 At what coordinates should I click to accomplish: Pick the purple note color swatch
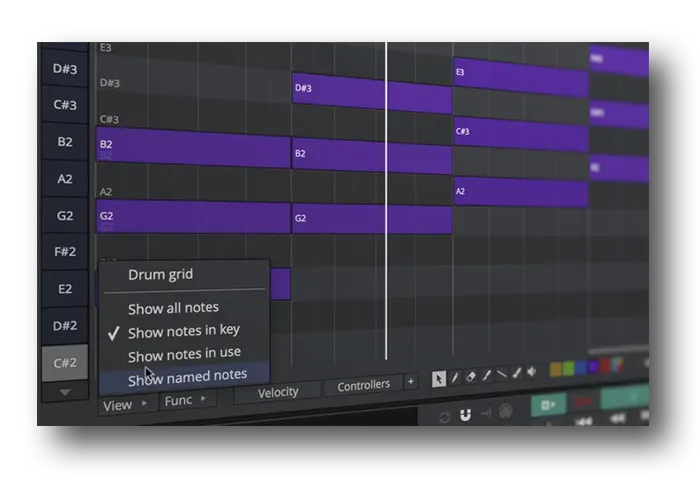[593, 366]
